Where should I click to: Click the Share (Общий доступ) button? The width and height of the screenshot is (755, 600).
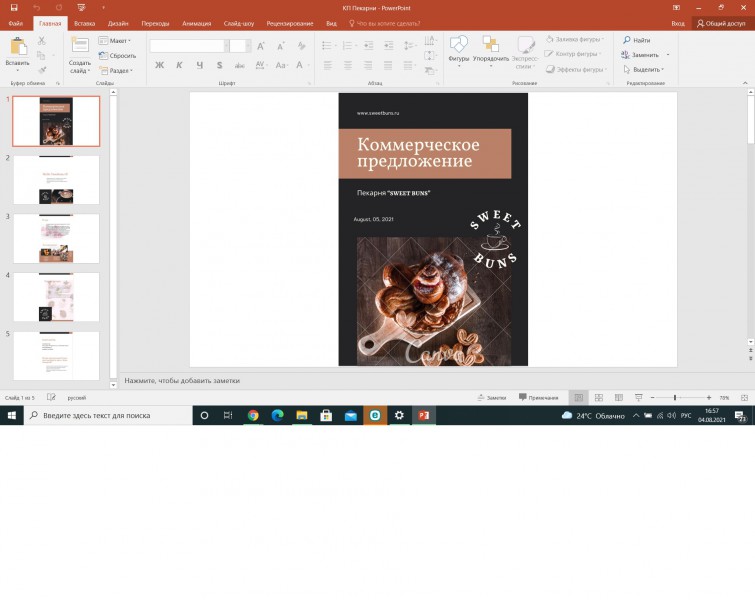721,23
